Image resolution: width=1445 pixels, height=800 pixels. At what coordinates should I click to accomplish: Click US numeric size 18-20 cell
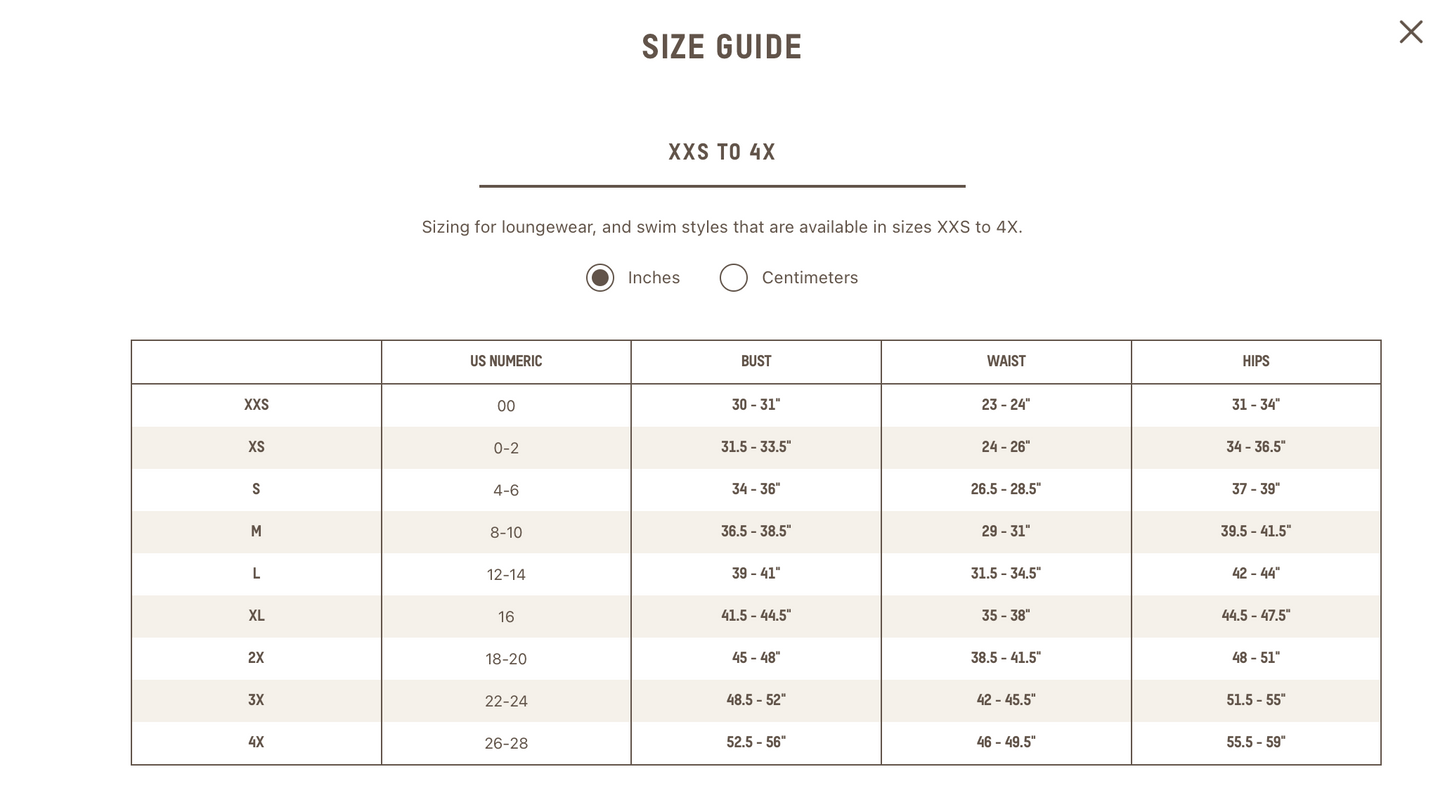pyautogui.click(x=506, y=659)
